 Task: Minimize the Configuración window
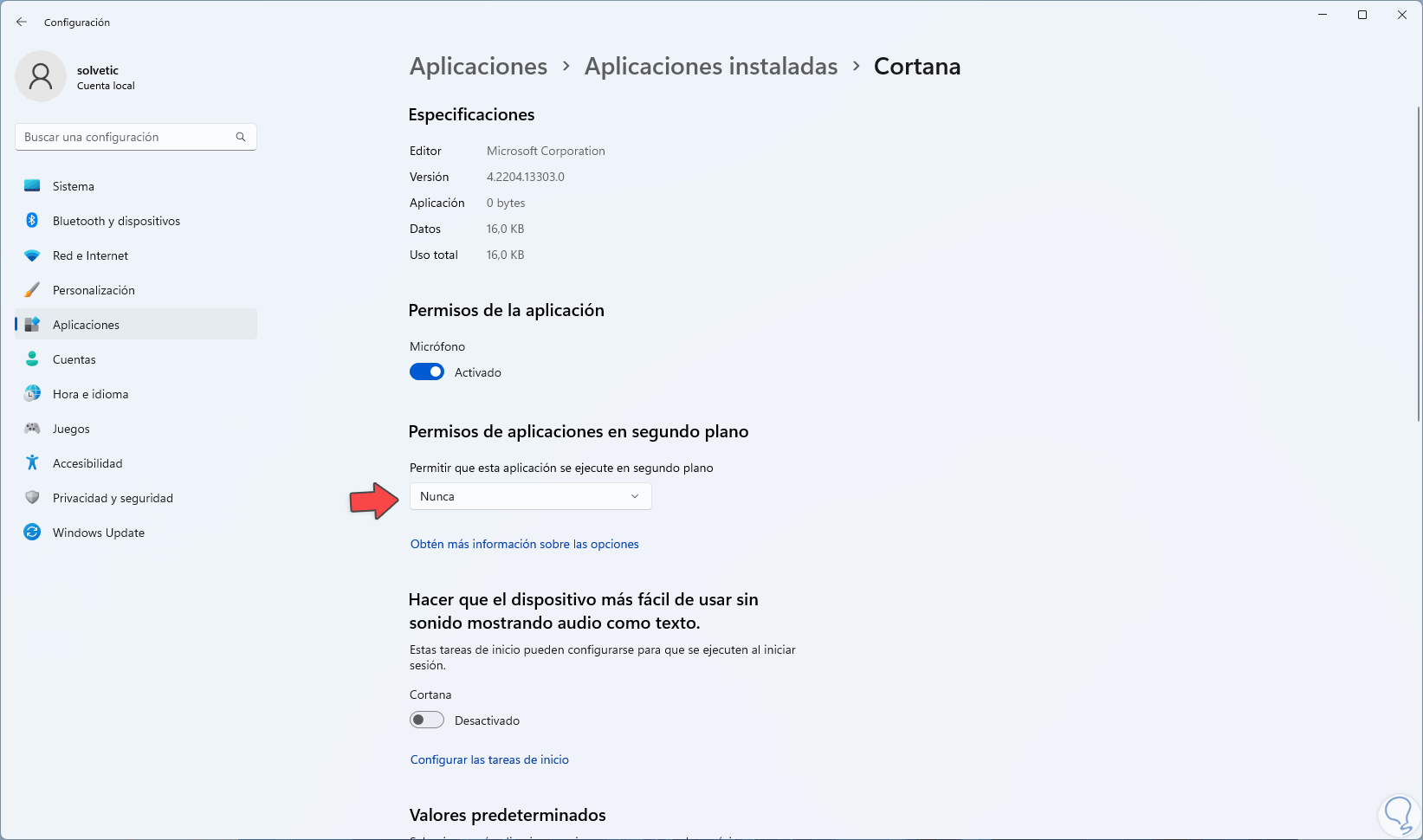(x=1323, y=15)
